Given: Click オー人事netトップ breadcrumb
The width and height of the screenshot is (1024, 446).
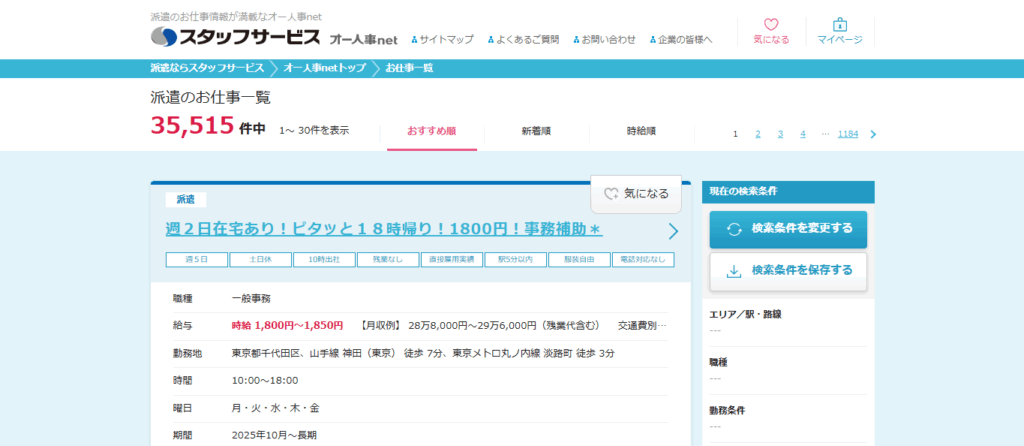Looking at the screenshot, I should pos(324,68).
